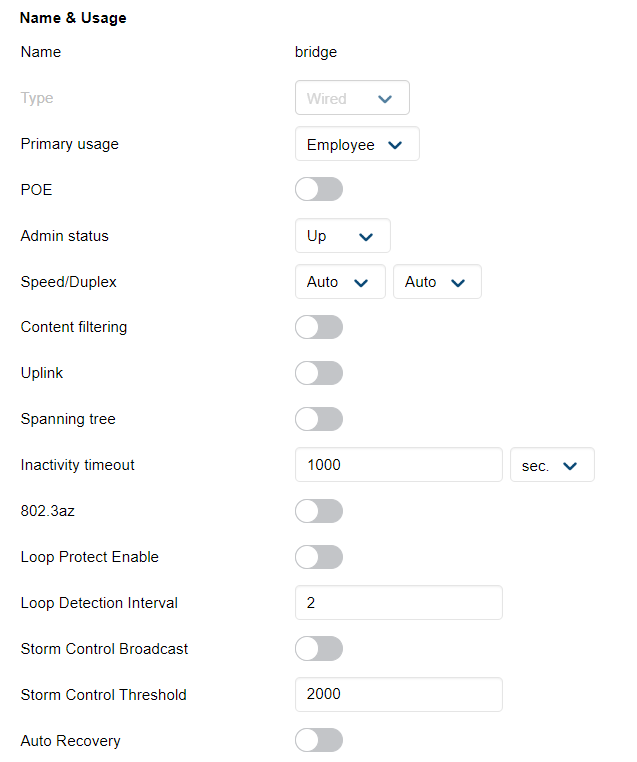Open the Primary usage Employee dropdown
637x762 pixels.
356,145
